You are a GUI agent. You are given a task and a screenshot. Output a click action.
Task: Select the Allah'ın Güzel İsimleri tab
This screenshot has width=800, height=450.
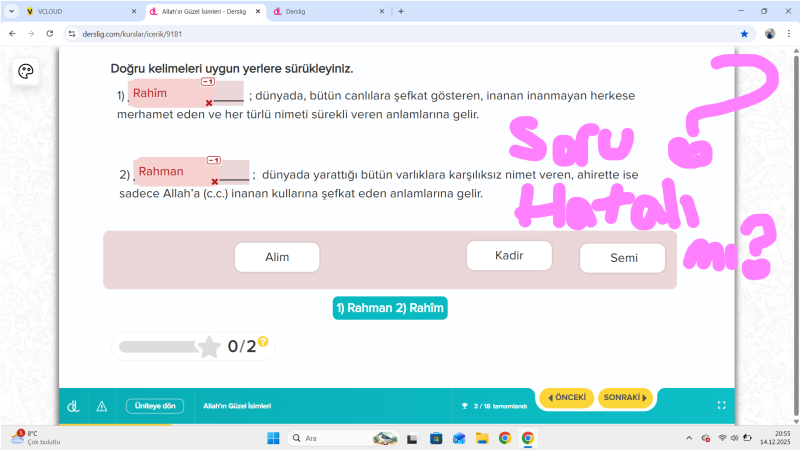[x=204, y=11]
